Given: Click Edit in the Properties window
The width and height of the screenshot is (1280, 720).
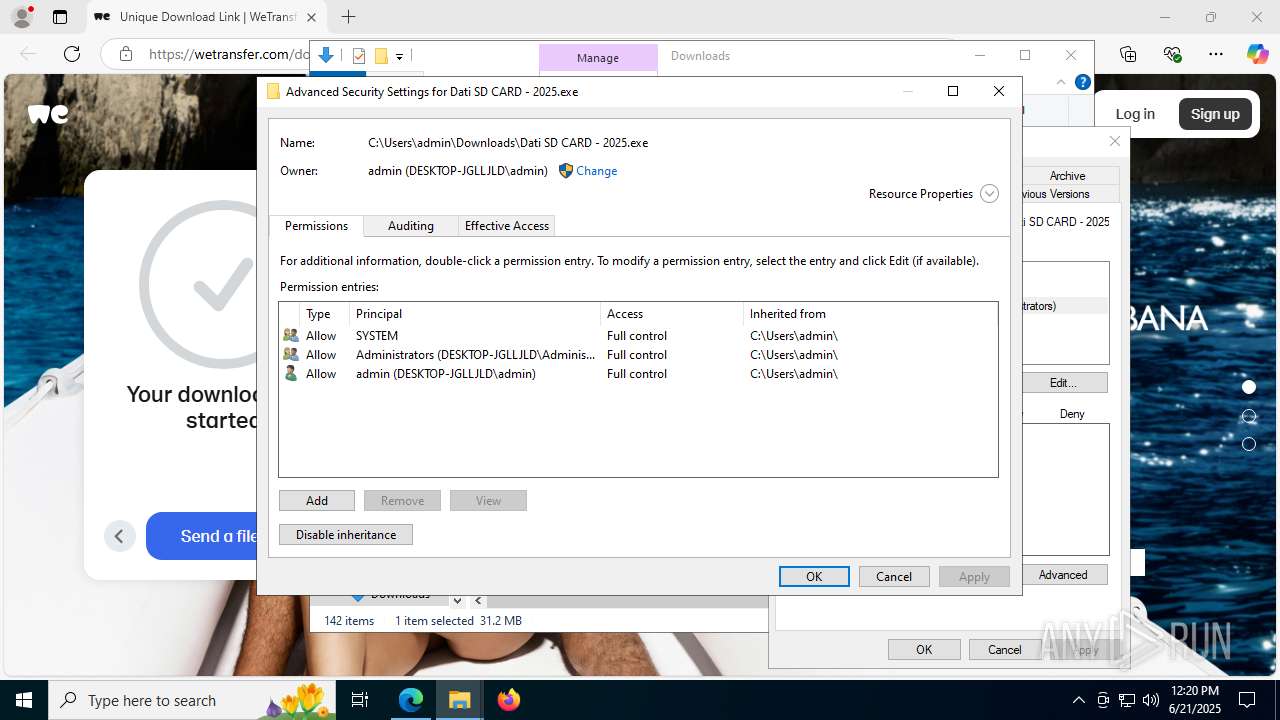Looking at the screenshot, I should [x=1063, y=383].
